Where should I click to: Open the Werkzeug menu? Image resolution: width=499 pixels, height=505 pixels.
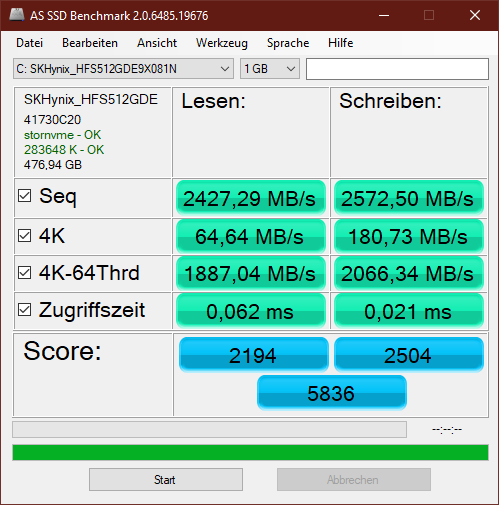(222, 43)
